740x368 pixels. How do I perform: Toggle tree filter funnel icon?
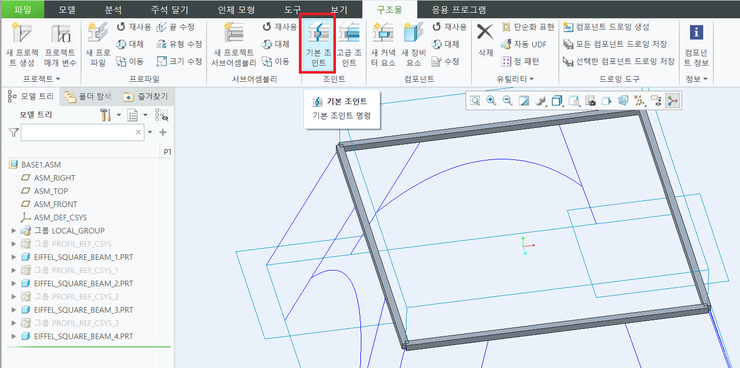(x=13, y=133)
